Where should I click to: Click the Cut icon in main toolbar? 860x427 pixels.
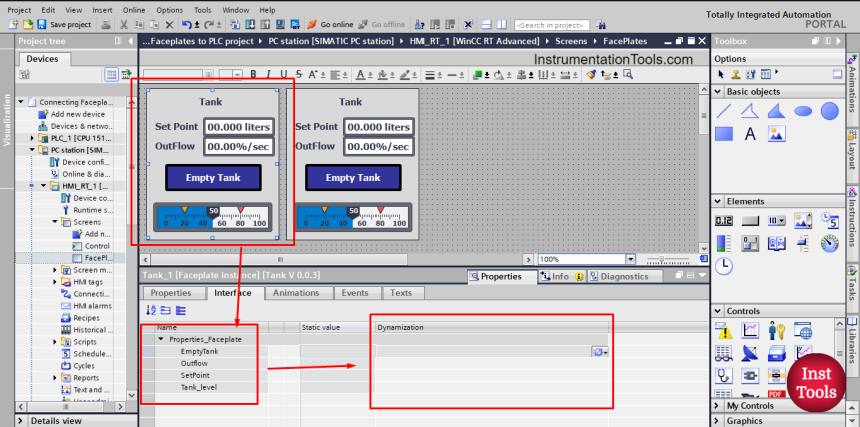pos(124,25)
